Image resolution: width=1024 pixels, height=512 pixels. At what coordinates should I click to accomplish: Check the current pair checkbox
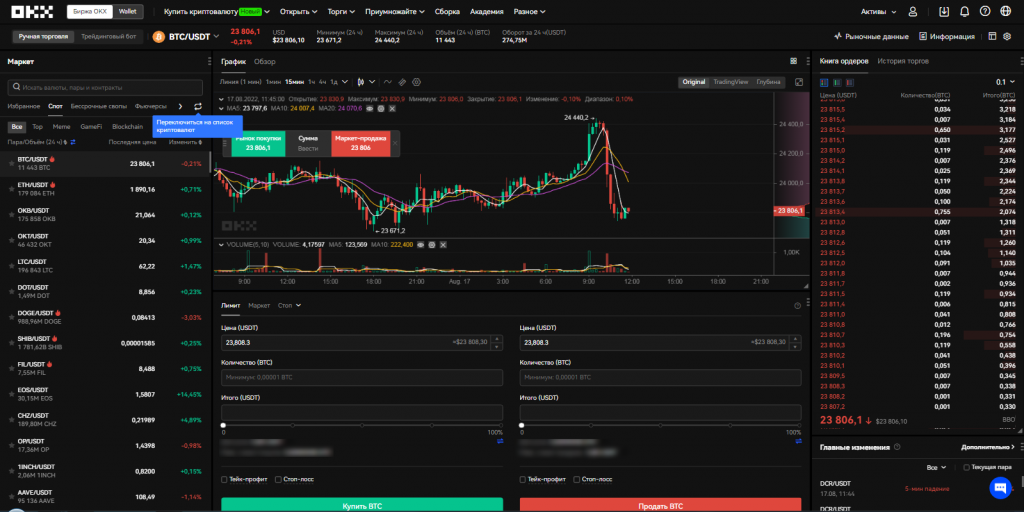[x=965, y=467]
